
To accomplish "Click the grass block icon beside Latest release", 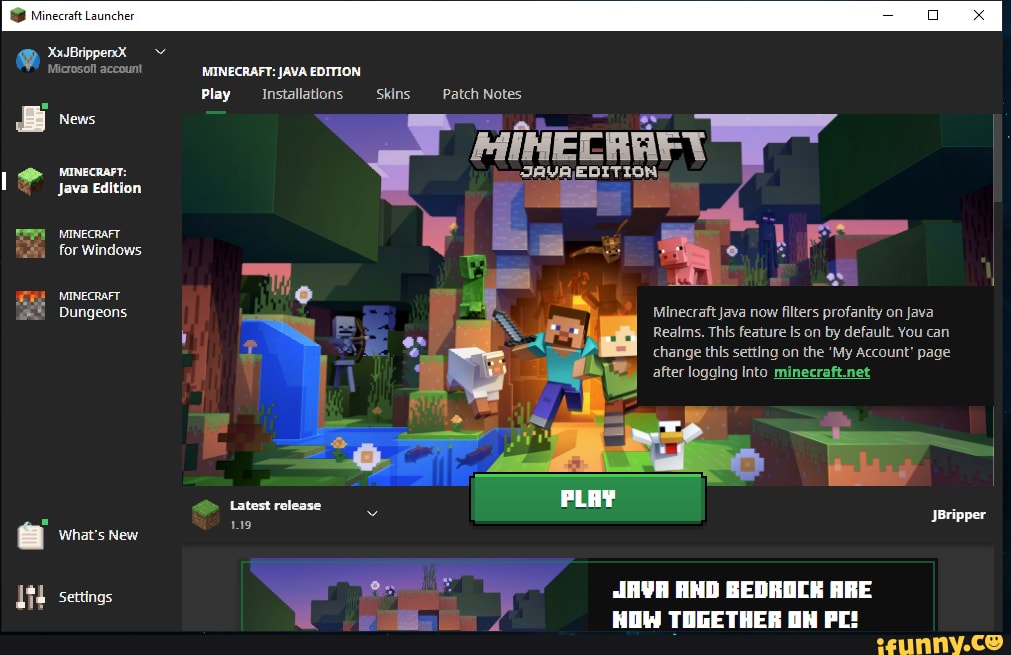I will click(x=206, y=513).
